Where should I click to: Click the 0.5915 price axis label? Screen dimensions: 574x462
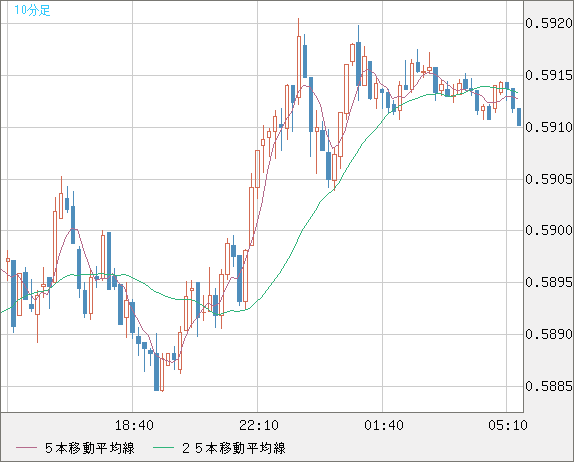pos(549,75)
